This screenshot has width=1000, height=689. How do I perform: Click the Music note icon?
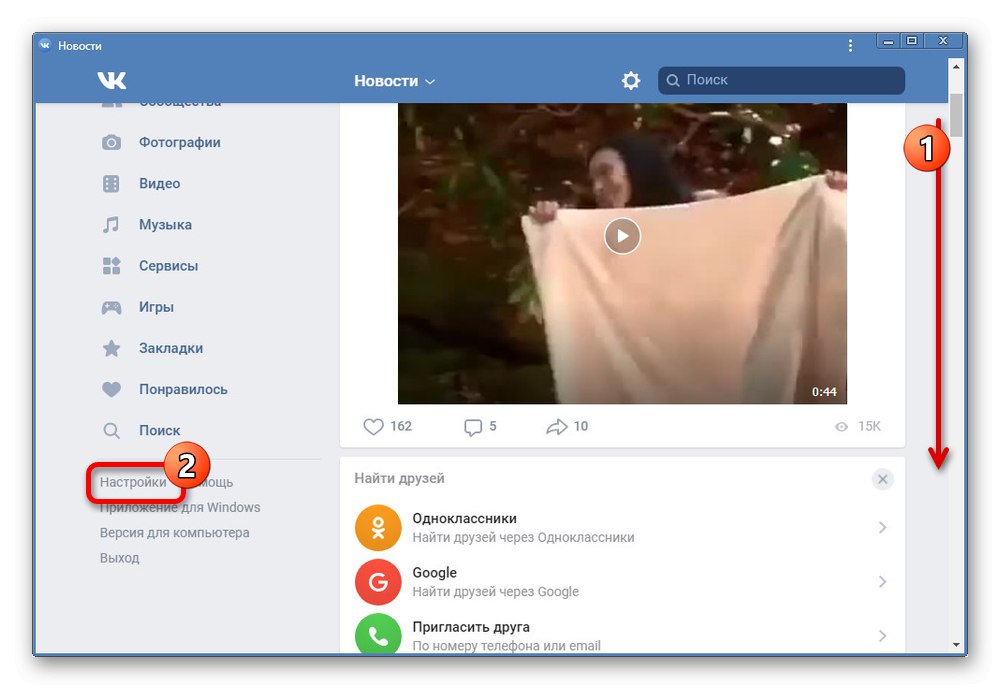pyautogui.click(x=111, y=225)
